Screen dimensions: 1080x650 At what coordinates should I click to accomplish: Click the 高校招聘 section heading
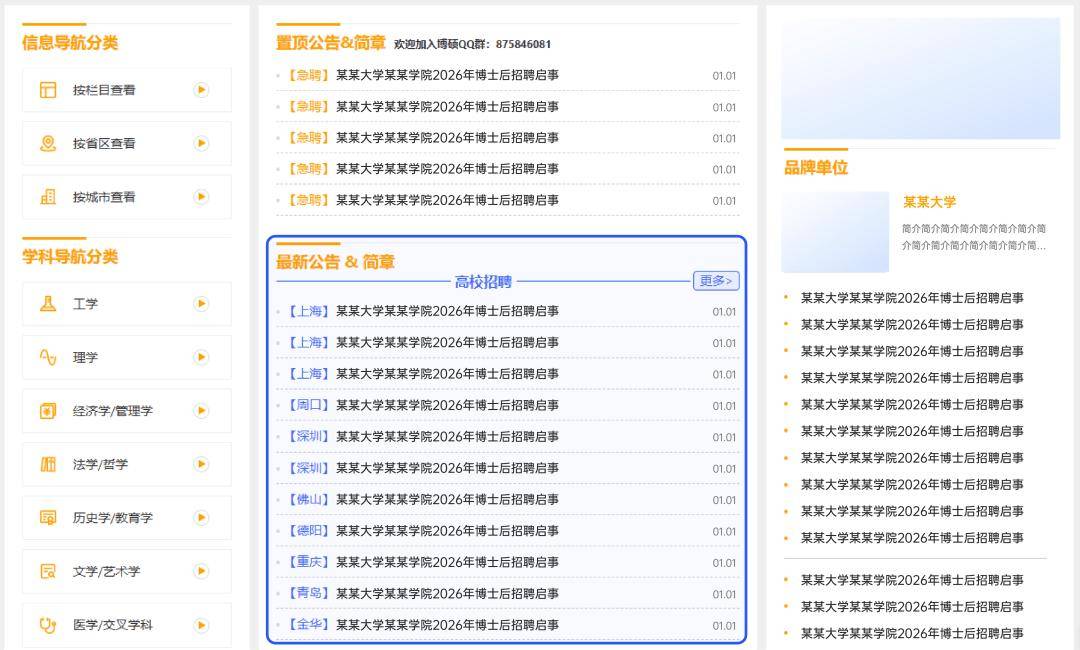click(483, 282)
